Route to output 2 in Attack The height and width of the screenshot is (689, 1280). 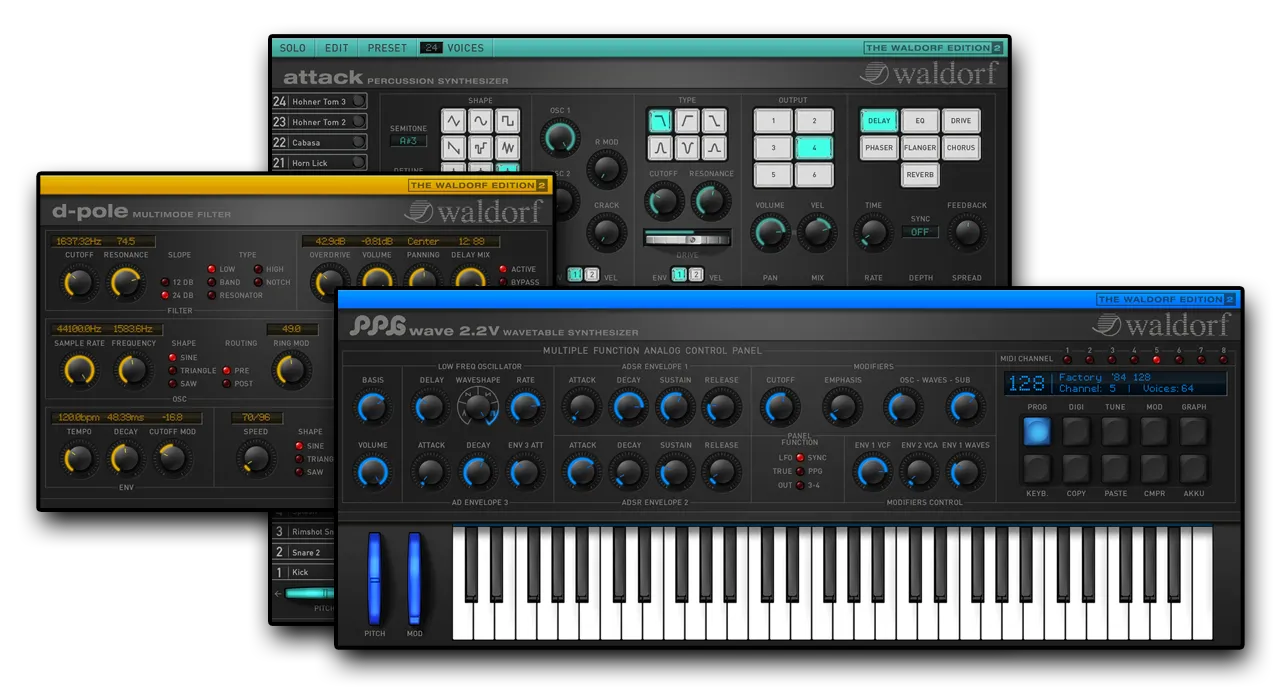click(x=814, y=121)
